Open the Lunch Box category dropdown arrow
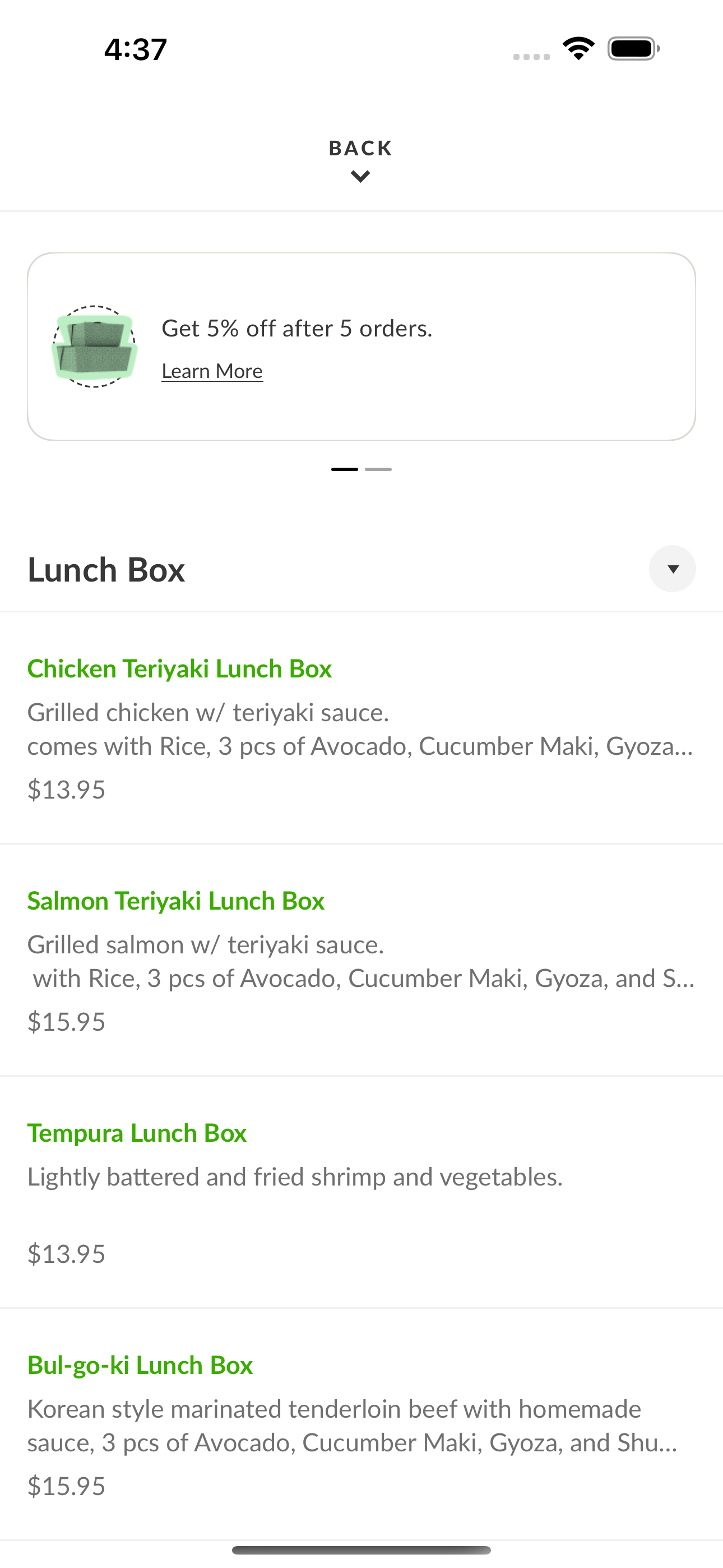 click(673, 569)
